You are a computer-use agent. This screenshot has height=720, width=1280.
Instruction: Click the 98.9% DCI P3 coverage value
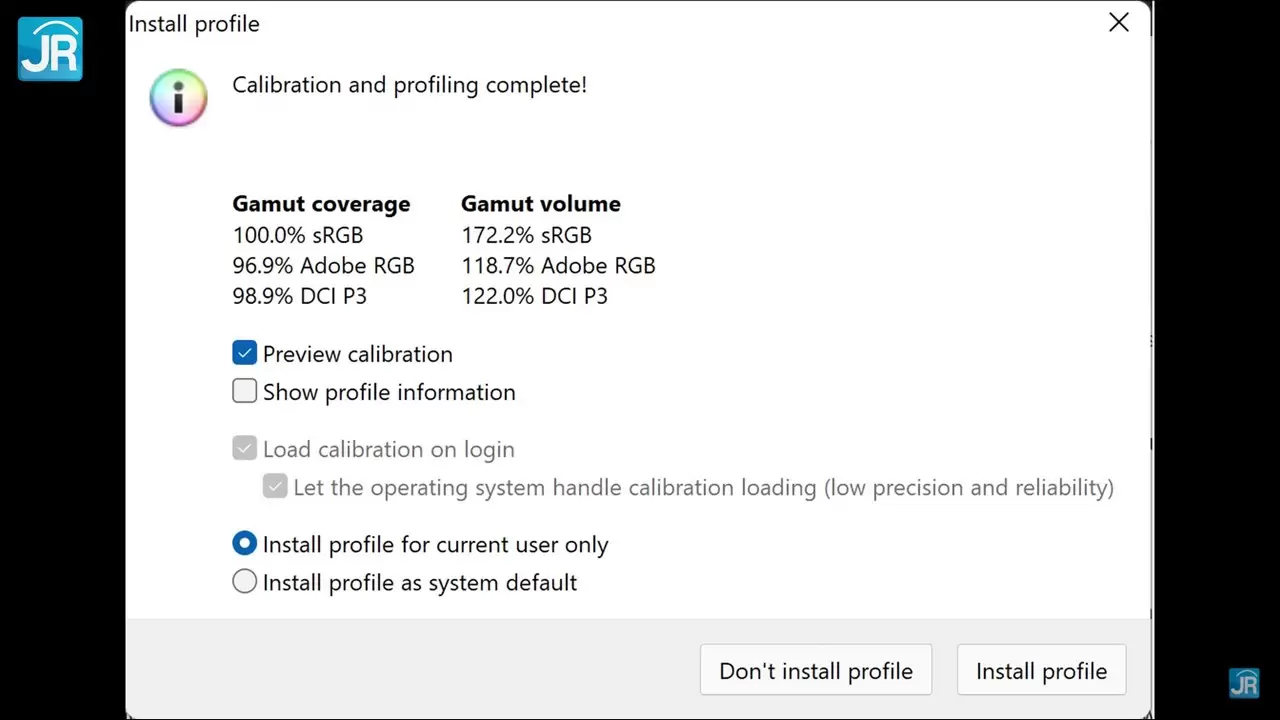[x=300, y=296]
